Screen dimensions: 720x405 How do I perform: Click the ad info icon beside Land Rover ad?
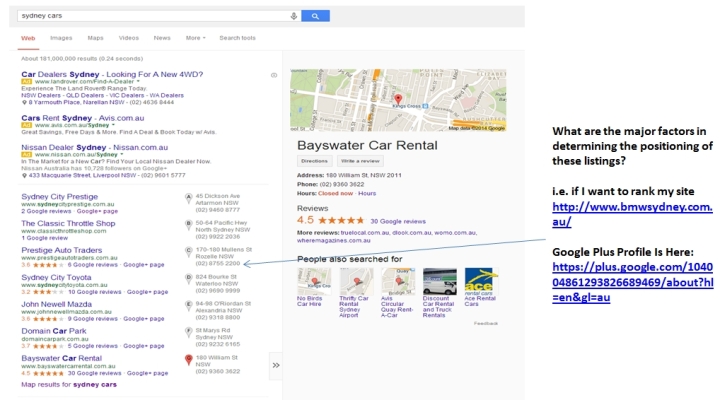[x=274, y=75]
